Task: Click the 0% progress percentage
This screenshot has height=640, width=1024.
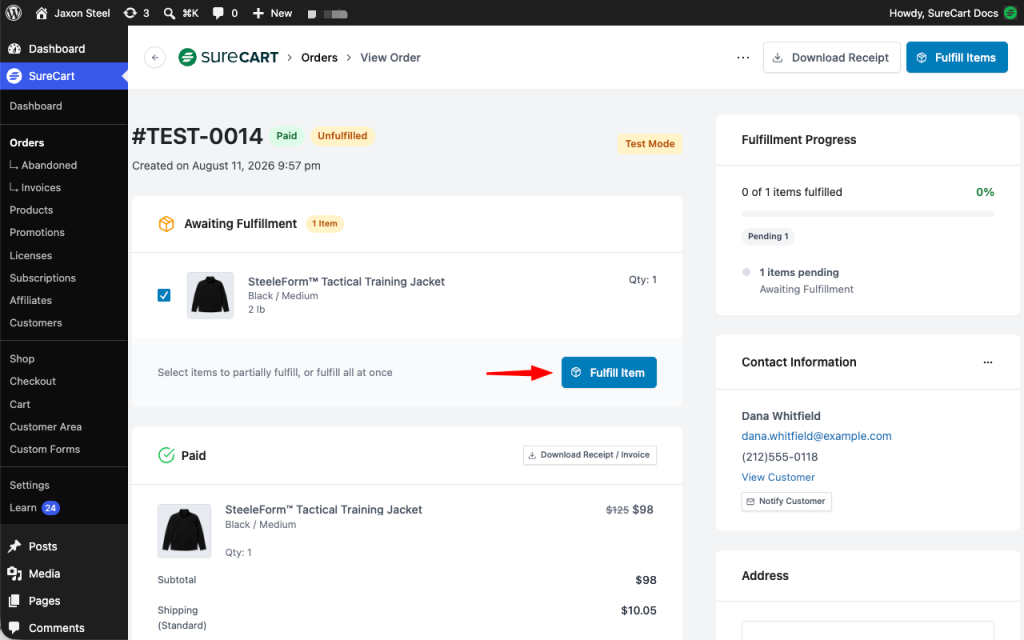Action: (985, 192)
